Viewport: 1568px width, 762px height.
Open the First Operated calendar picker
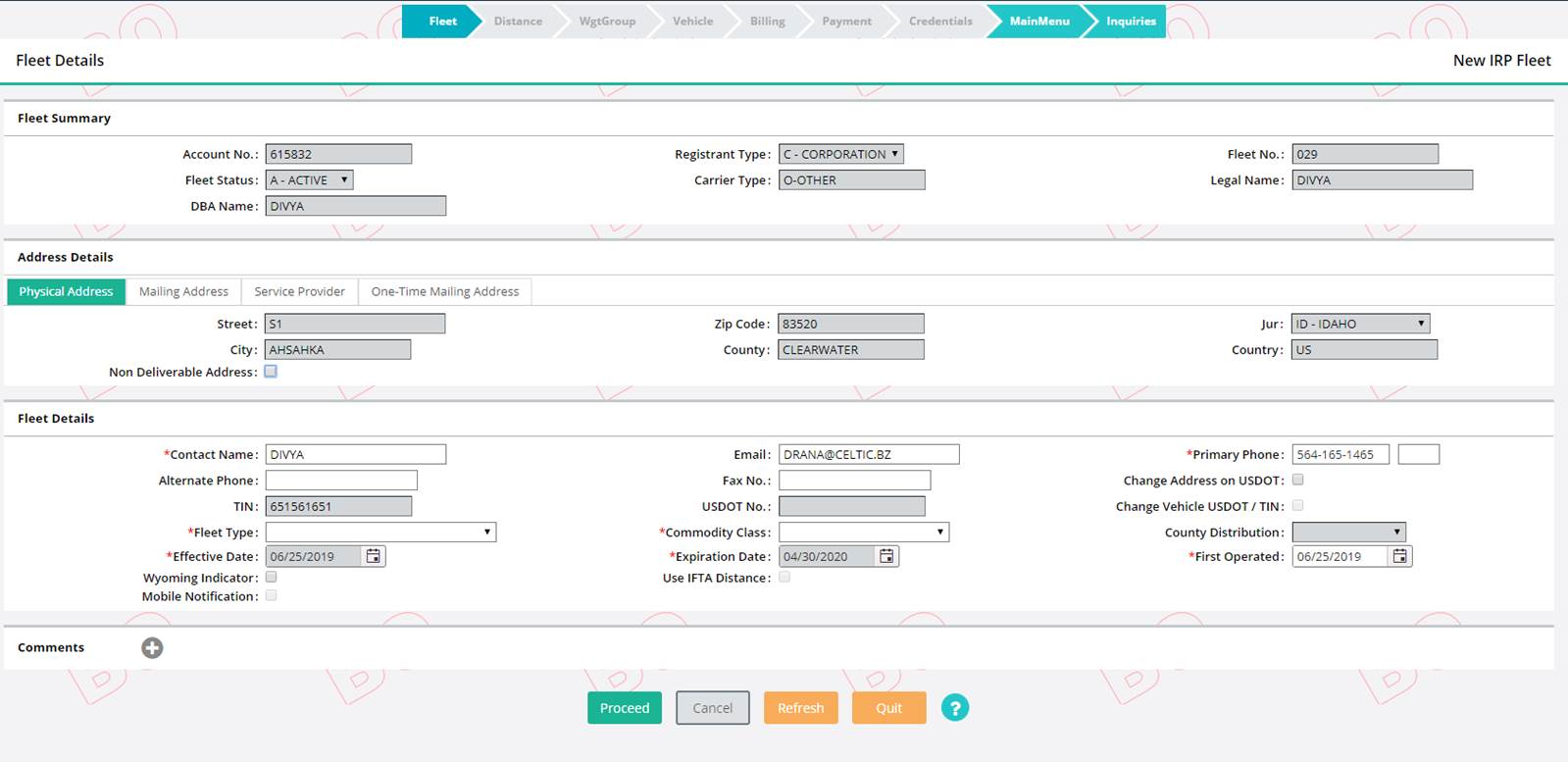pyautogui.click(x=1400, y=556)
